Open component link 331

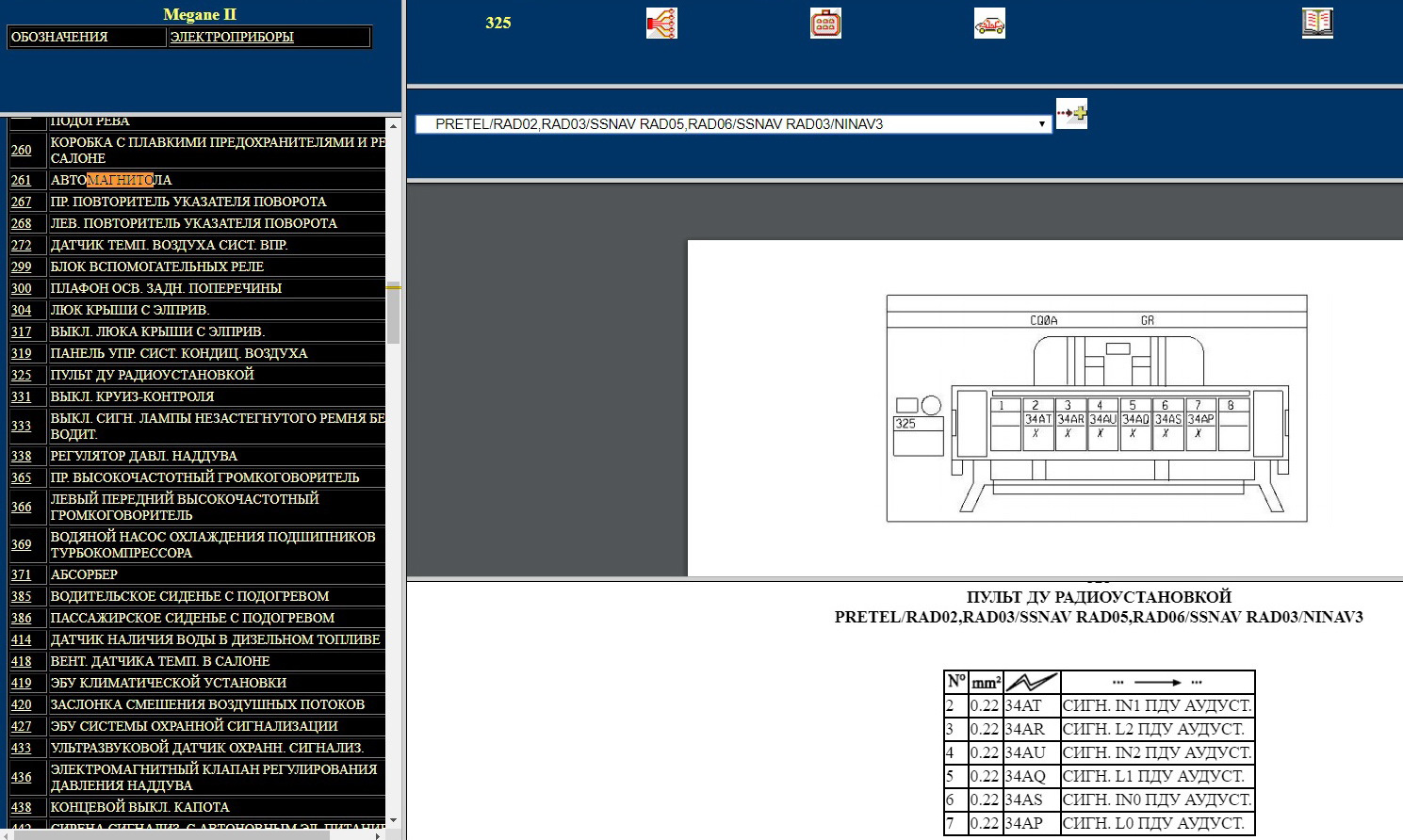[22, 396]
